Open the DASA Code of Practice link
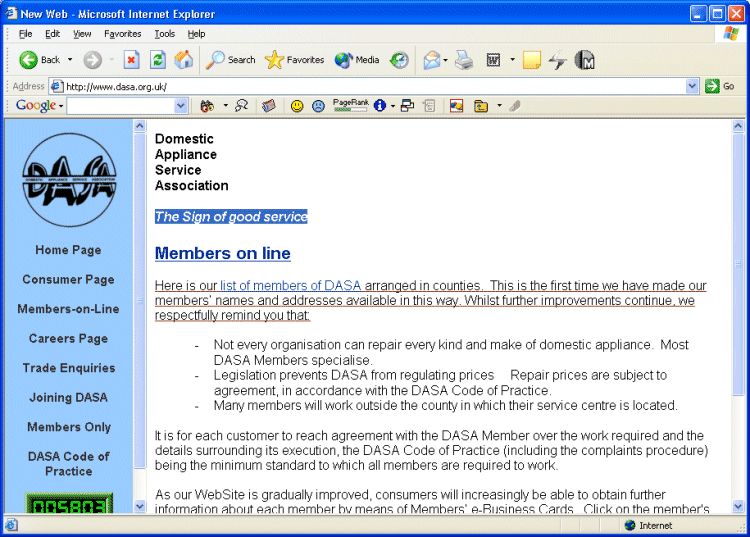 click(x=68, y=464)
